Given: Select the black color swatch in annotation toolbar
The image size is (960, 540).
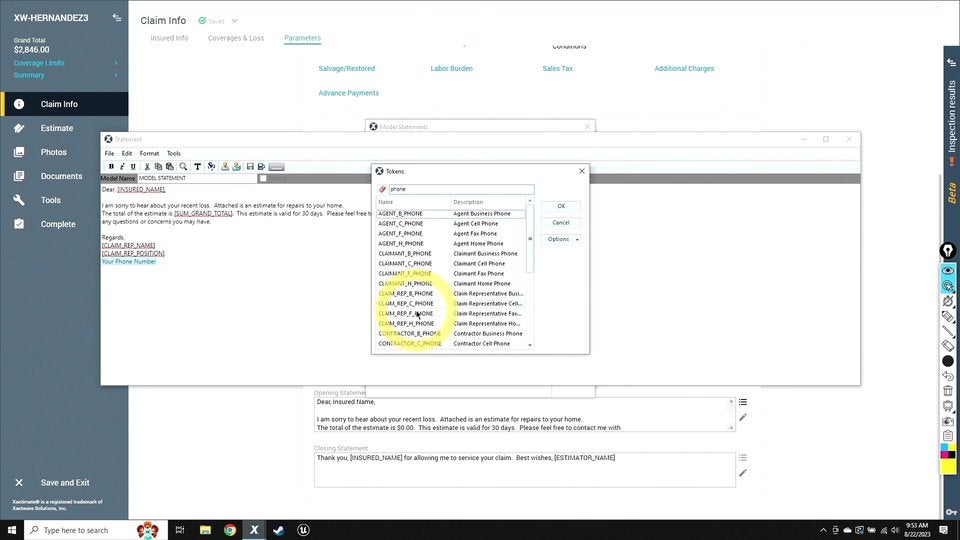Looking at the screenshot, I should tap(948, 361).
